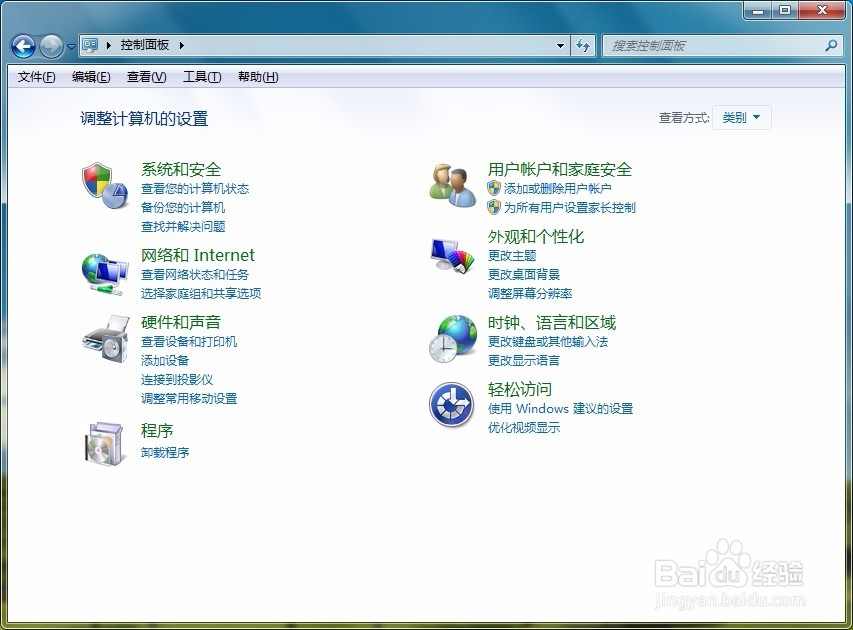
Task: Open the 文件(F) menu
Action: click(36, 77)
